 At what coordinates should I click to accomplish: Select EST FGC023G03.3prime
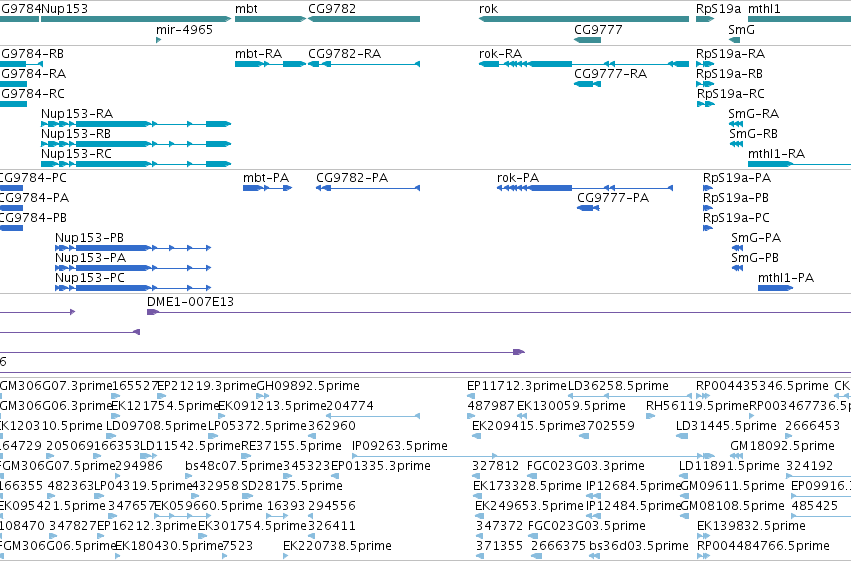pyautogui.click(x=532, y=476)
